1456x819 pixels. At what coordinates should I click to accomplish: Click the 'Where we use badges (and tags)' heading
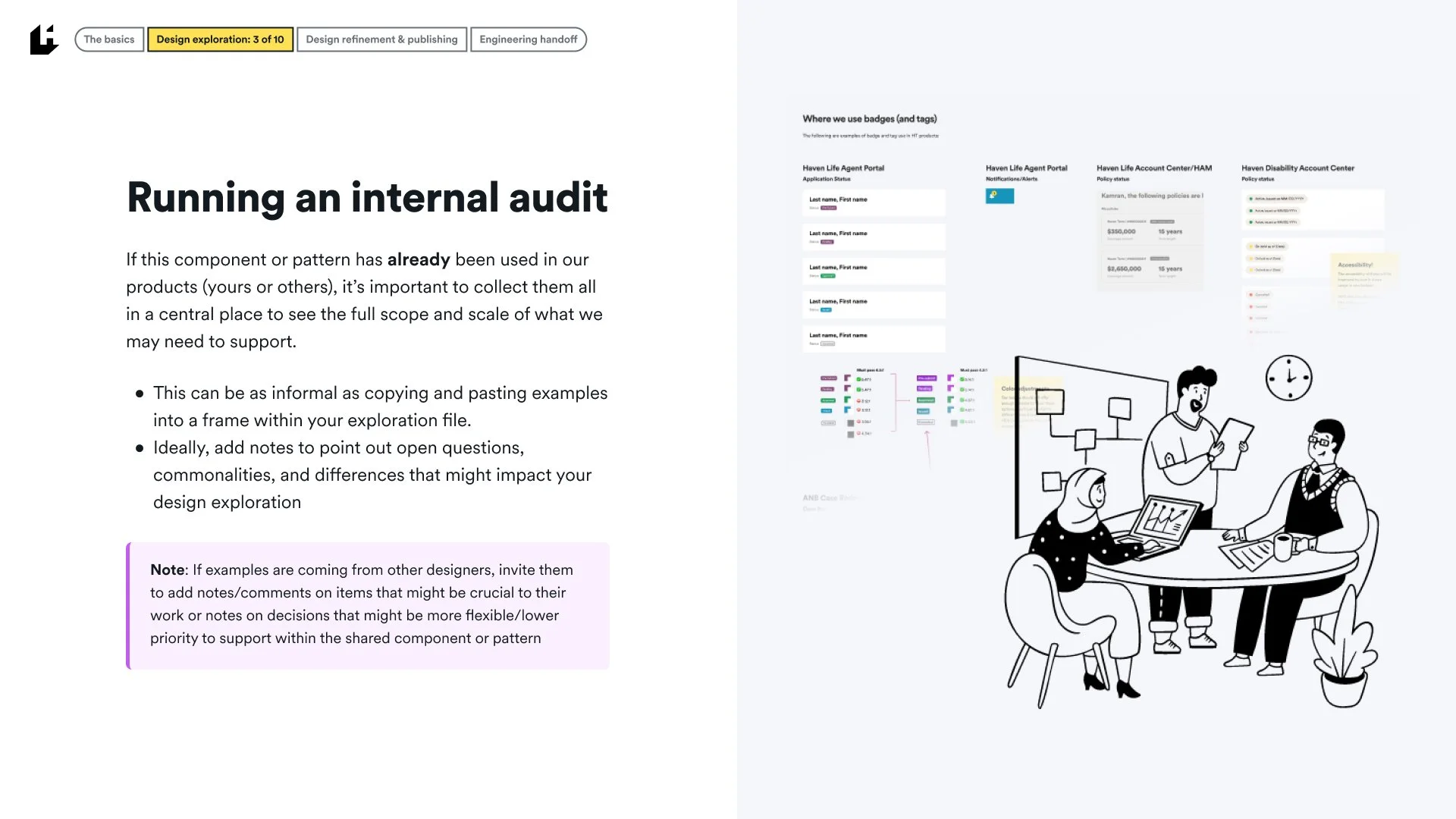pyautogui.click(x=869, y=119)
